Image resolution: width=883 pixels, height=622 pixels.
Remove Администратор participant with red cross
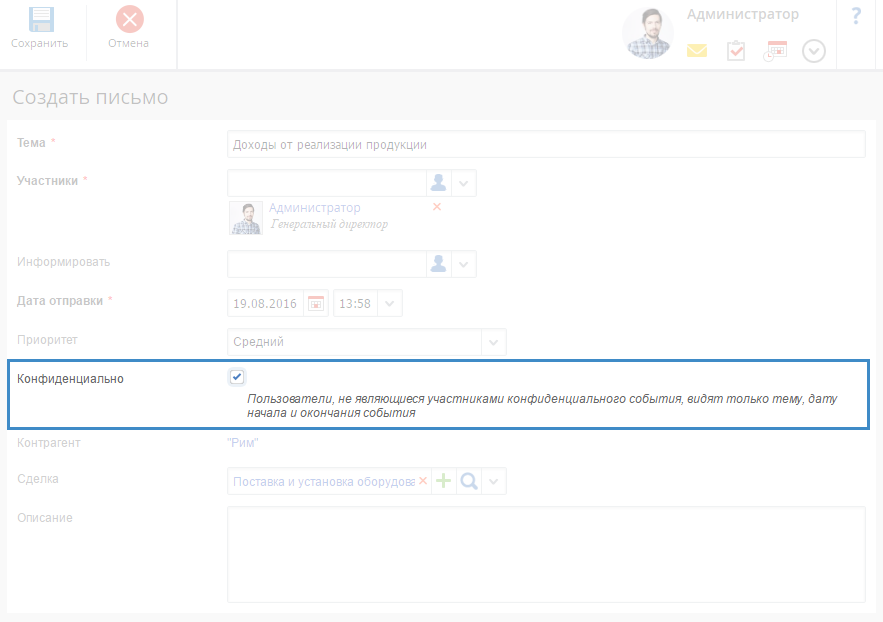[437, 207]
